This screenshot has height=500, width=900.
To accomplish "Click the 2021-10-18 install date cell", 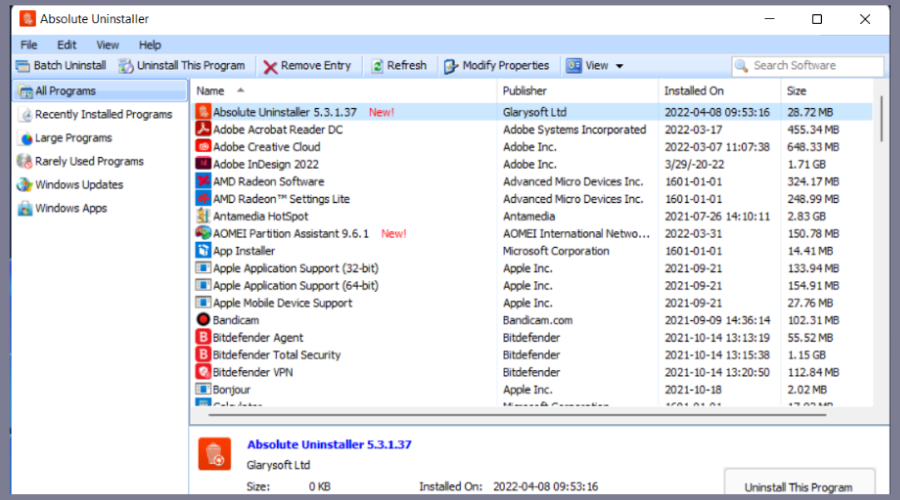I will (693, 389).
